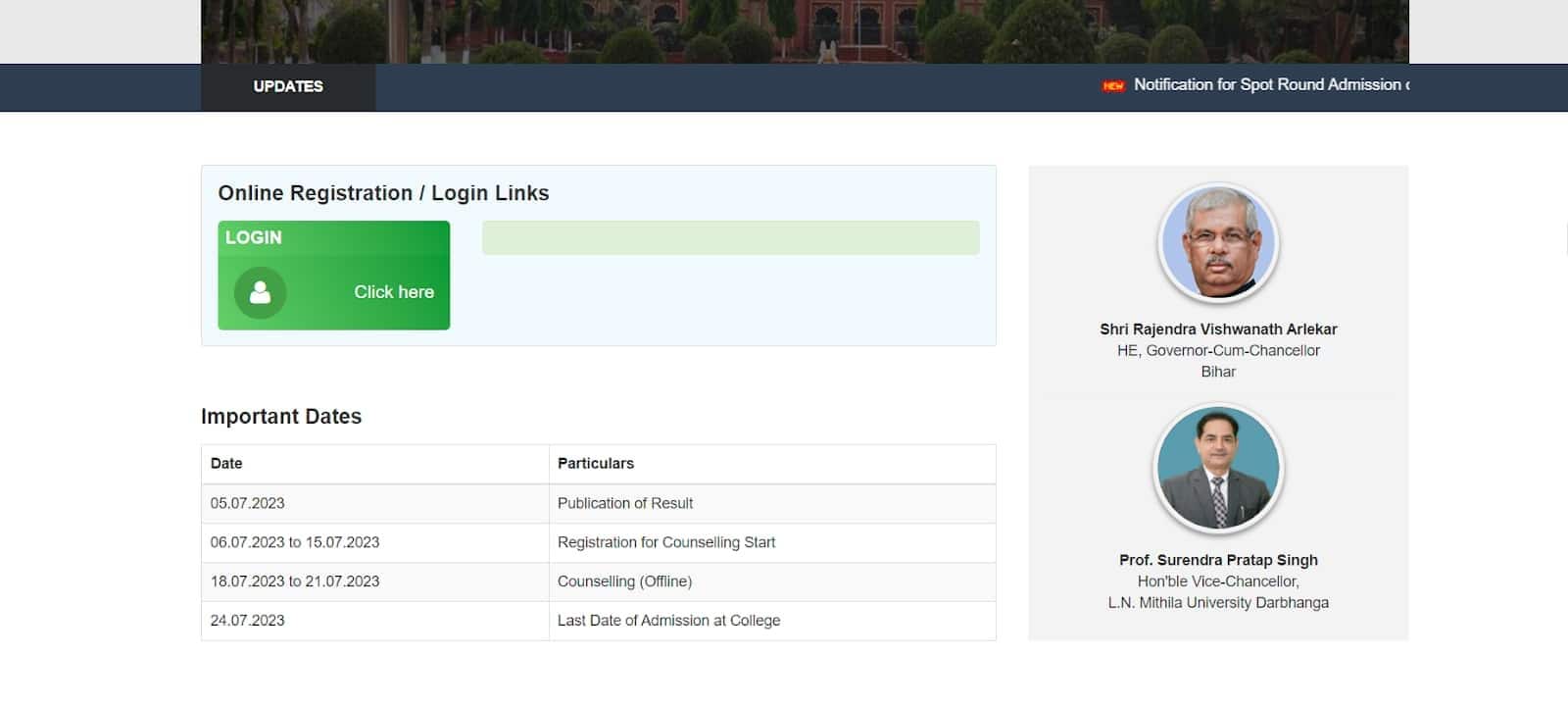This screenshot has height=708, width=1568.
Task: Click the Prof. Surendra Pratap Singh name
Action: (x=1218, y=560)
